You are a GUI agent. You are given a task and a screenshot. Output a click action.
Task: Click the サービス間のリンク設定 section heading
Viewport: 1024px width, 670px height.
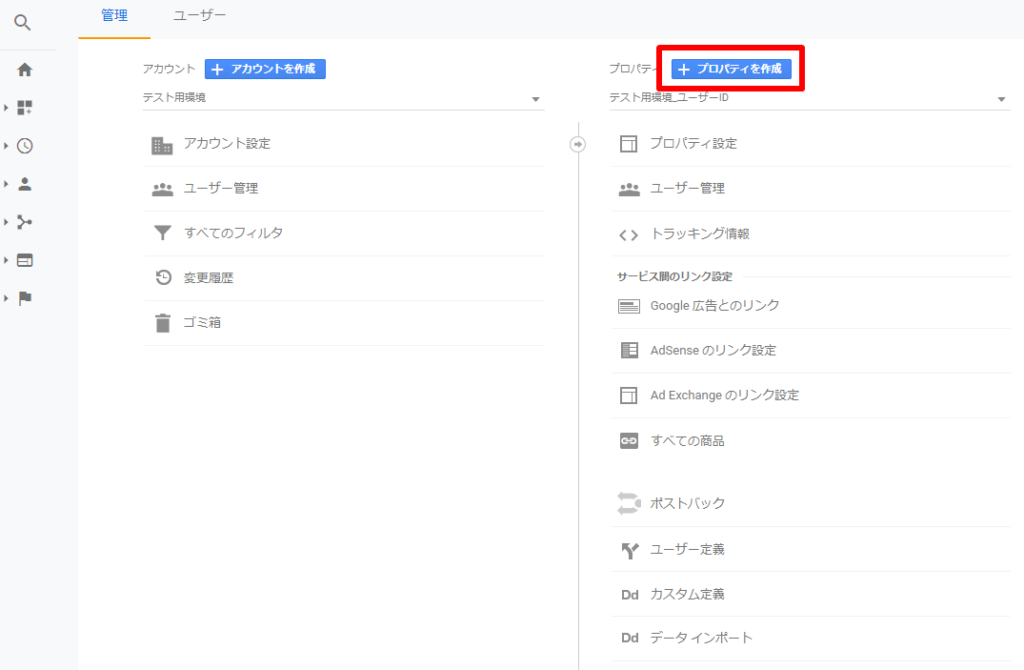click(675, 276)
